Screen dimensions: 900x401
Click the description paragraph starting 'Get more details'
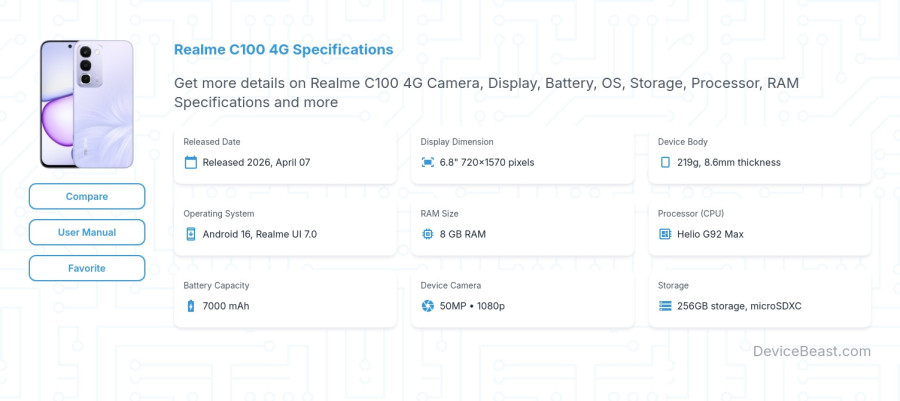tap(486, 93)
